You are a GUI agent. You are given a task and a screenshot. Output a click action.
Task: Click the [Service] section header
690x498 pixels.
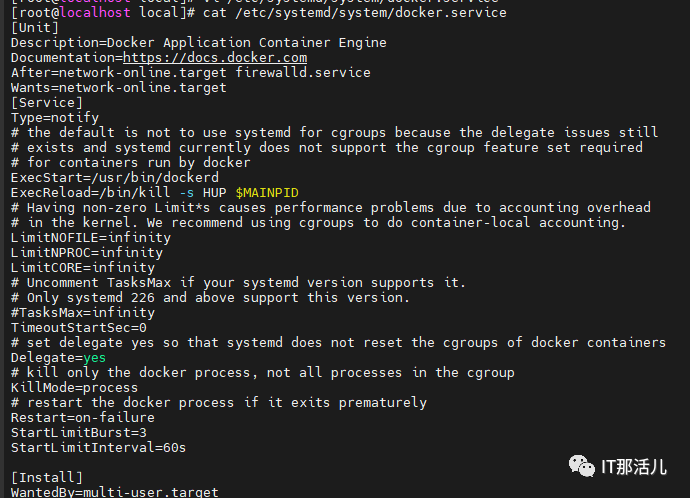(47, 103)
